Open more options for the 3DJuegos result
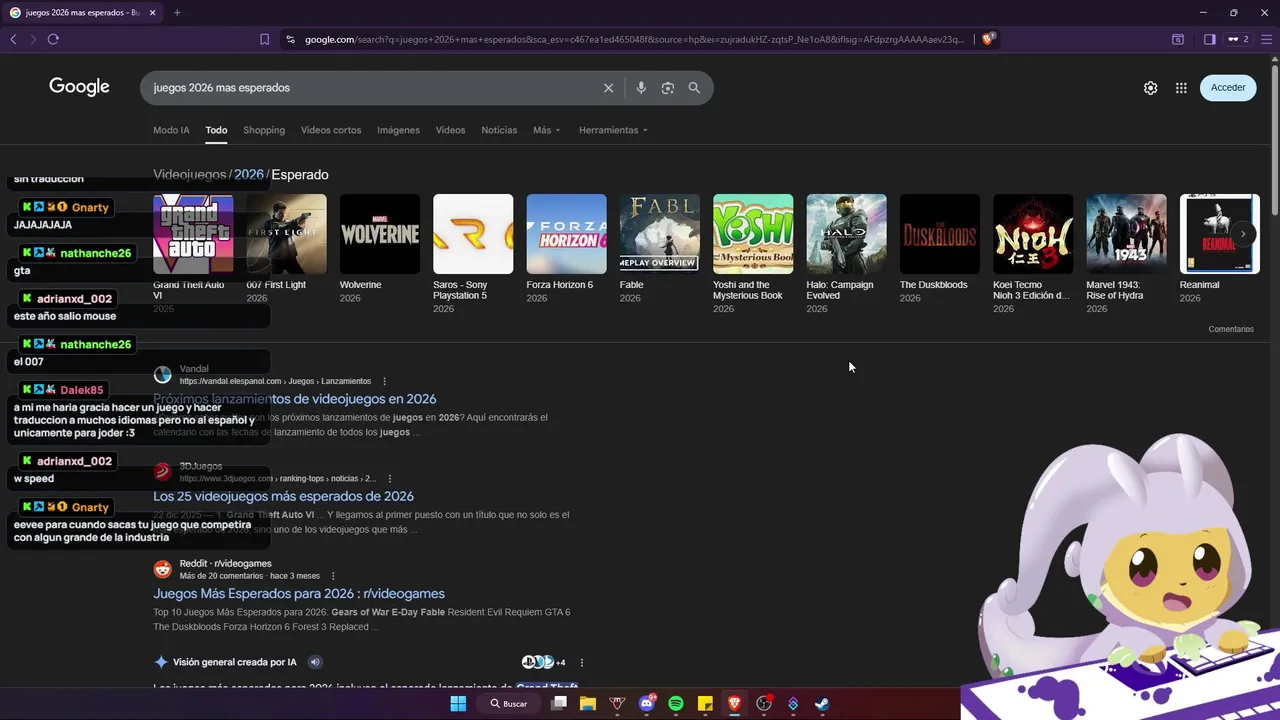The width and height of the screenshot is (1280, 720). click(x=389, y=479)
